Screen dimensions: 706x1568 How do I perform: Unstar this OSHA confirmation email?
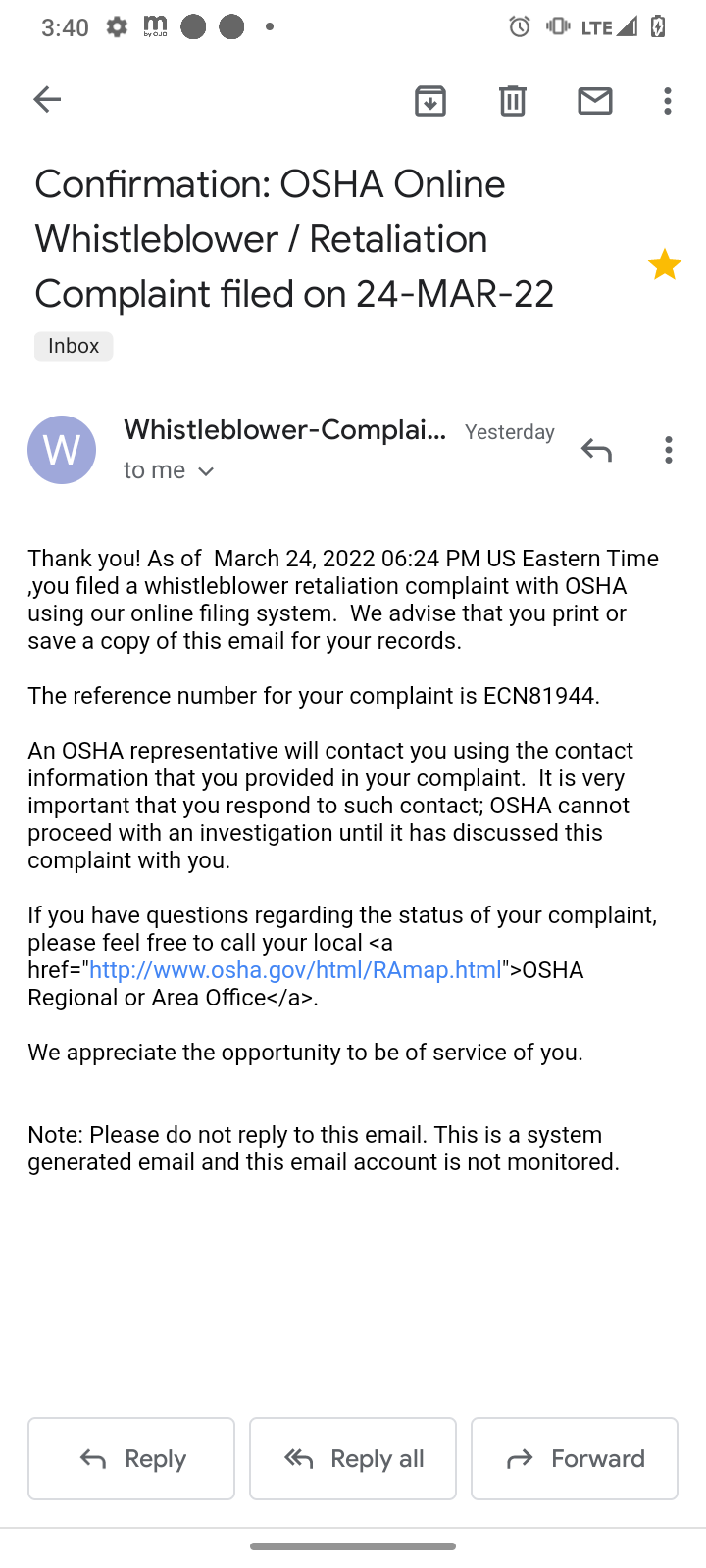(664, 265)
